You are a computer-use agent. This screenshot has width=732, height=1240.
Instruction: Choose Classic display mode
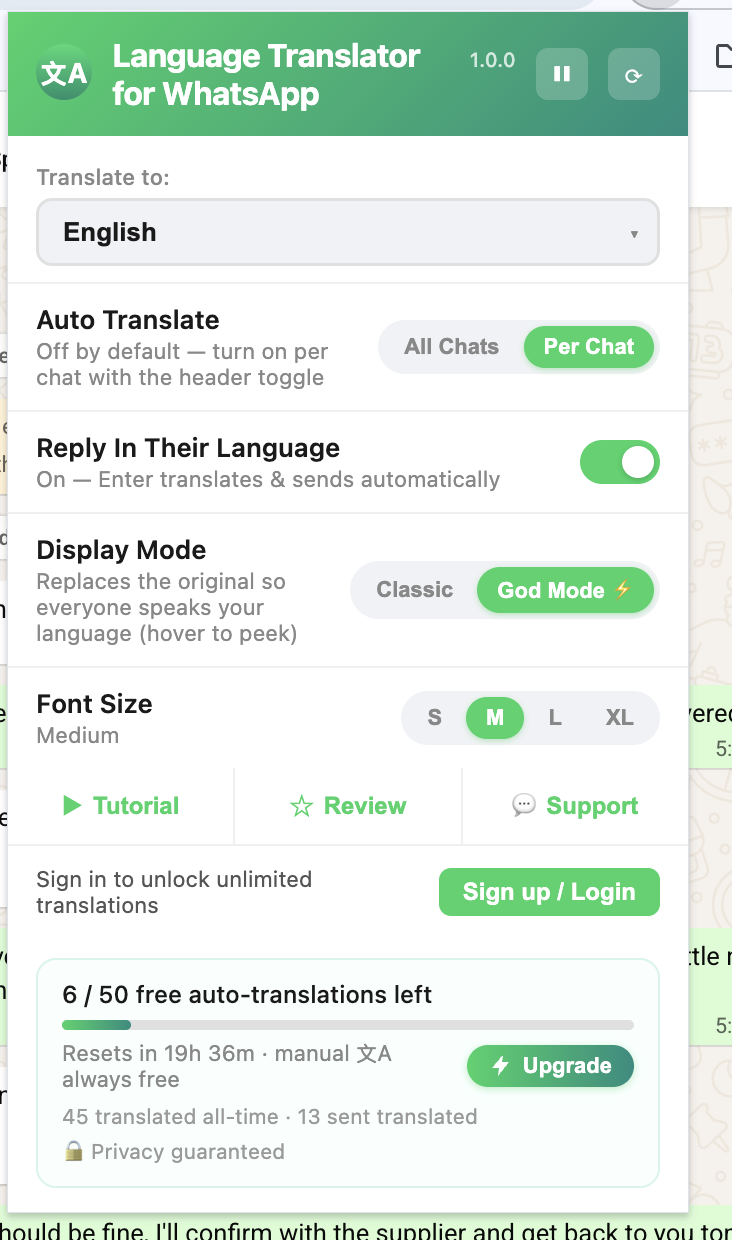pos(414,590)
